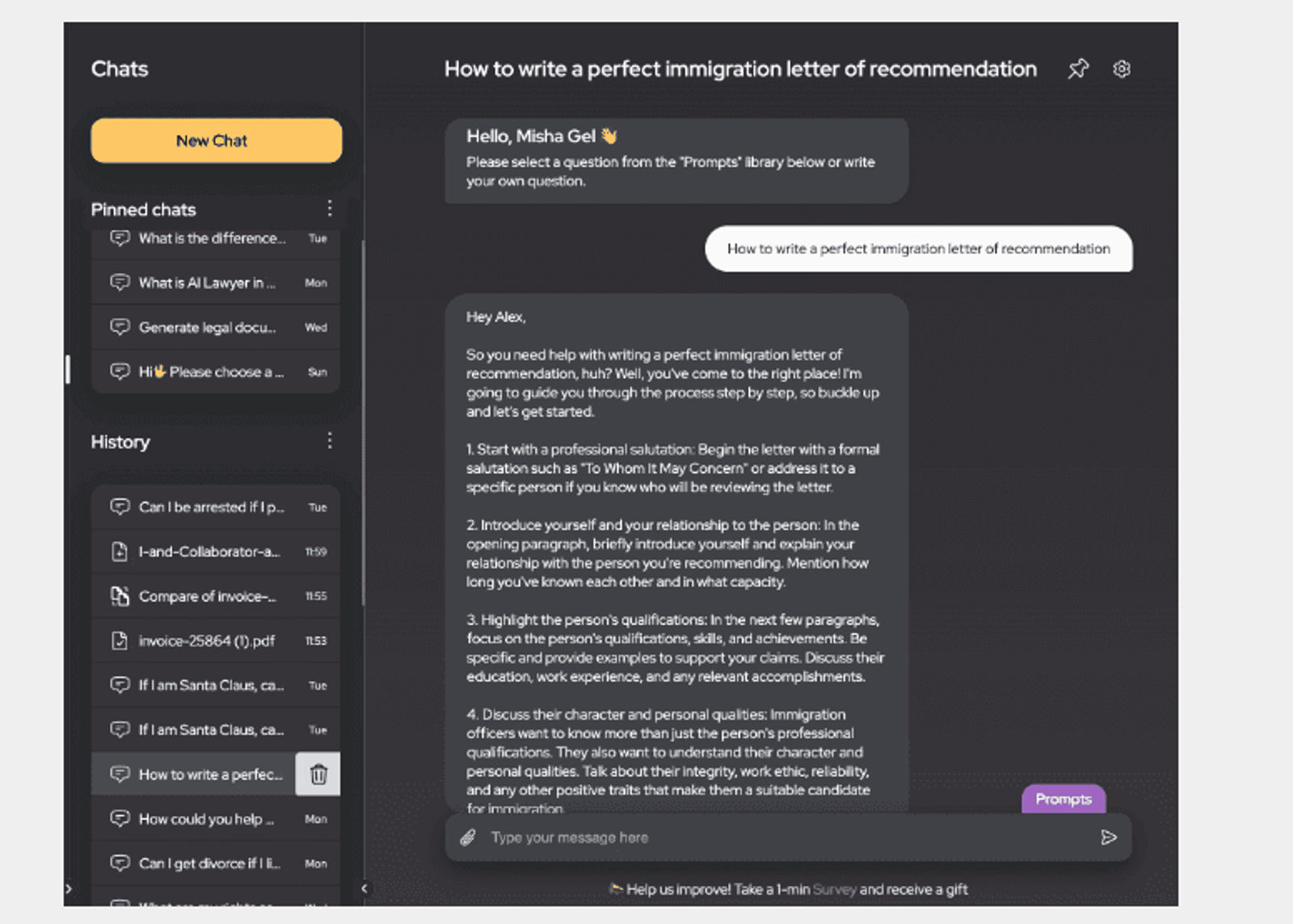The width and height of the screenshot is (1293, 924).
Task: Pin this chat with the pushpin icon
Action: (1078, 69)
